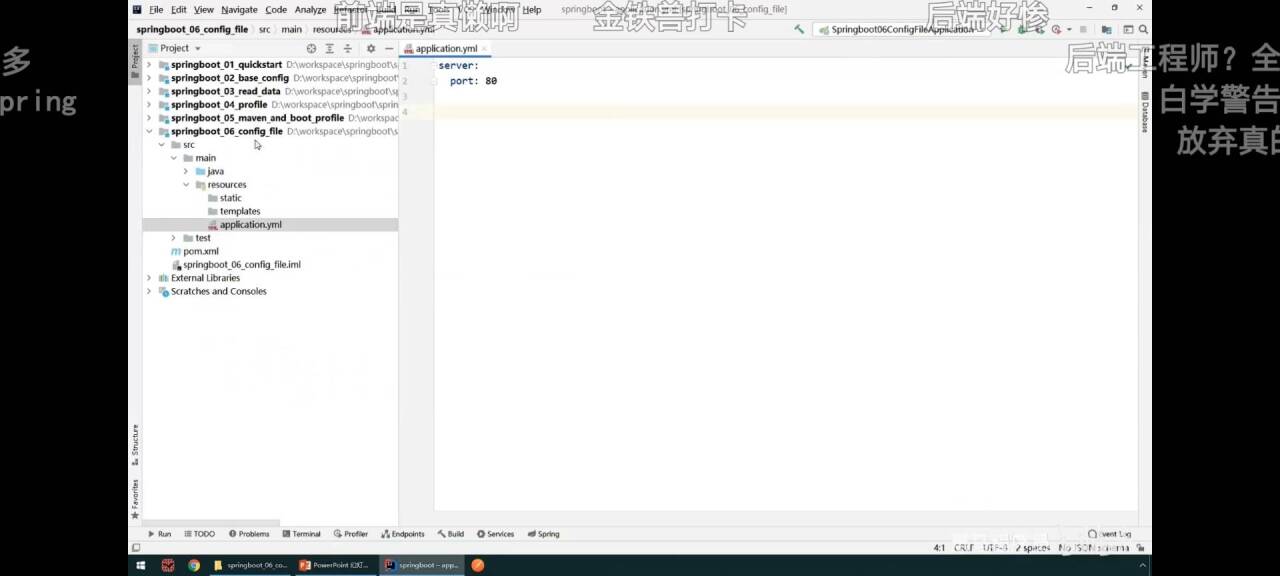Screen dimensions: 1280x576
Task: Click the 'main' breadcrumb in navigation bar
Action: (291, 30)
